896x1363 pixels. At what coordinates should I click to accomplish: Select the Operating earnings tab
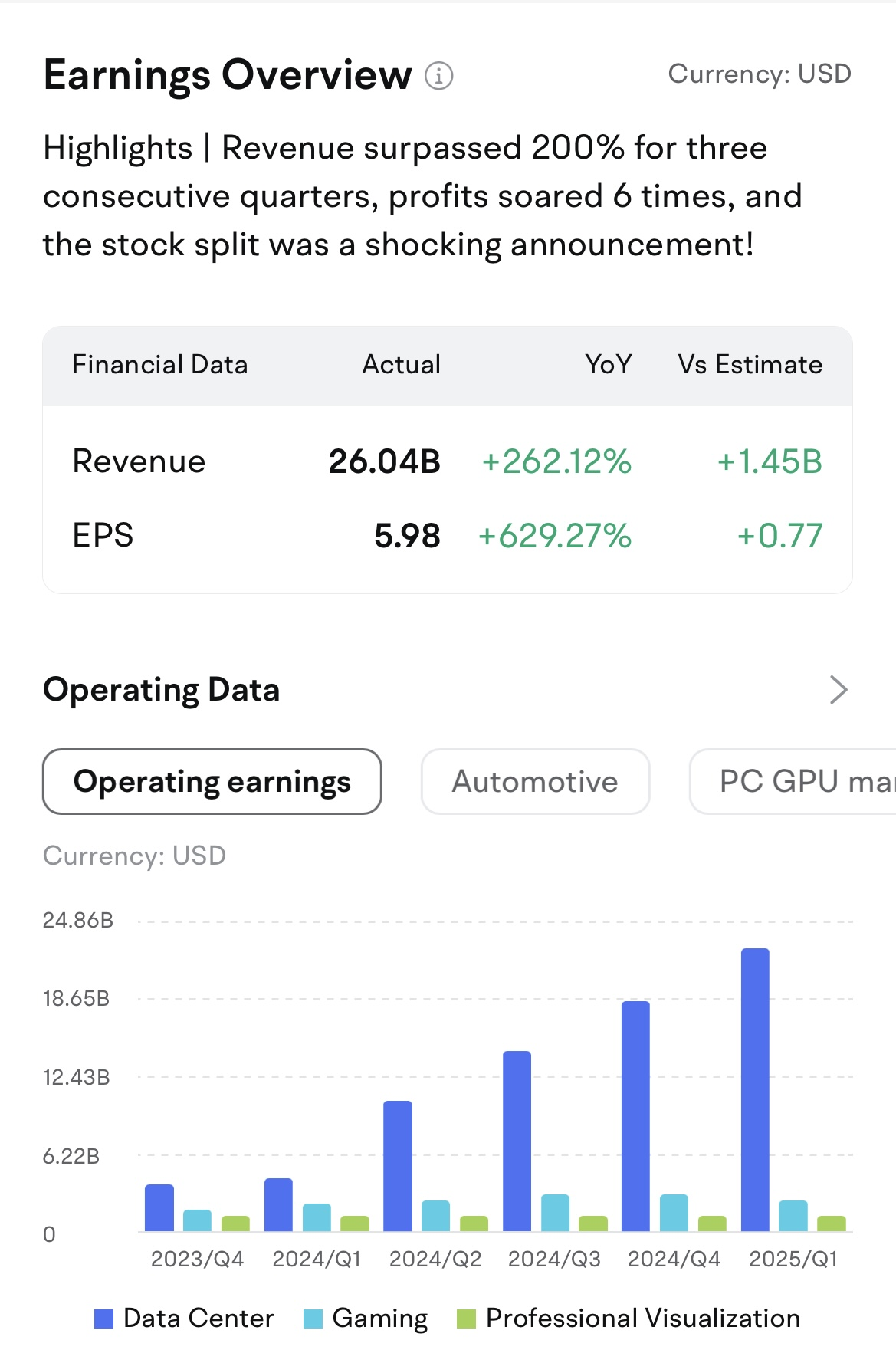[x=212, y=781]
